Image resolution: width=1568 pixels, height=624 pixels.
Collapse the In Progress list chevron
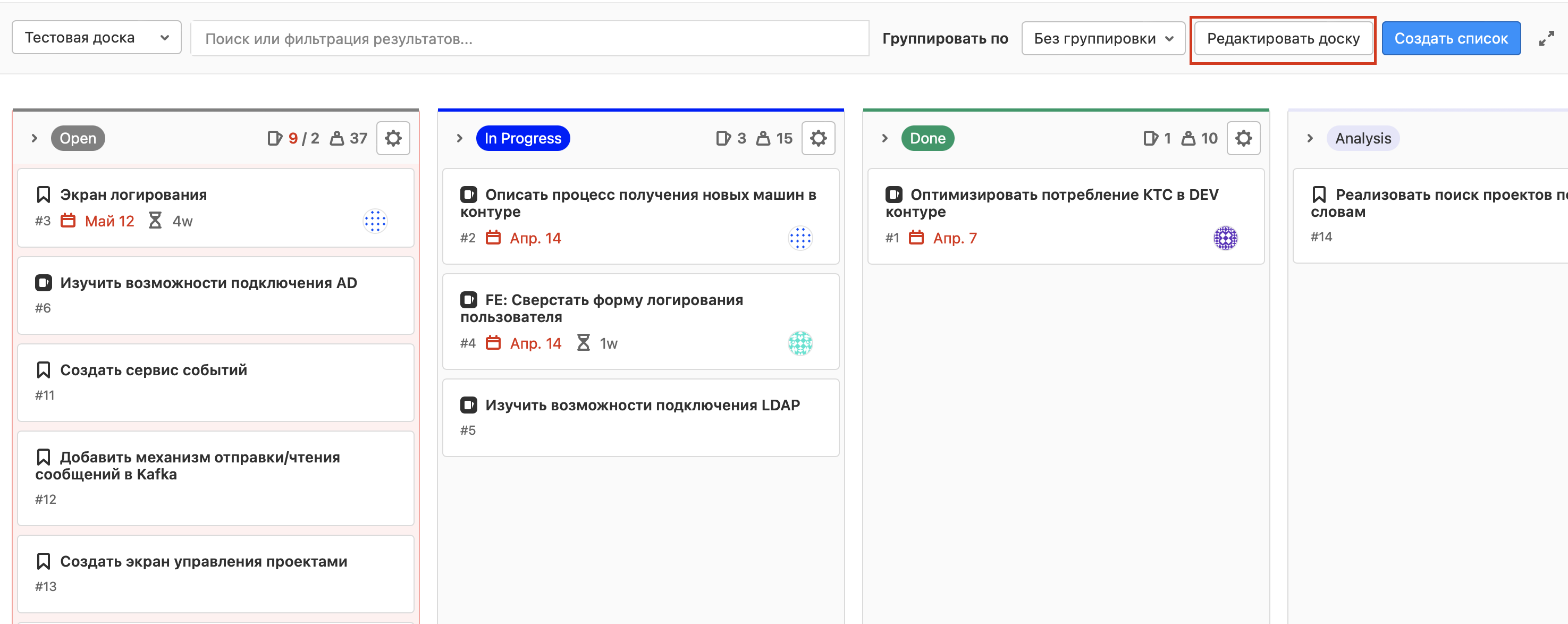click(460, 138)
